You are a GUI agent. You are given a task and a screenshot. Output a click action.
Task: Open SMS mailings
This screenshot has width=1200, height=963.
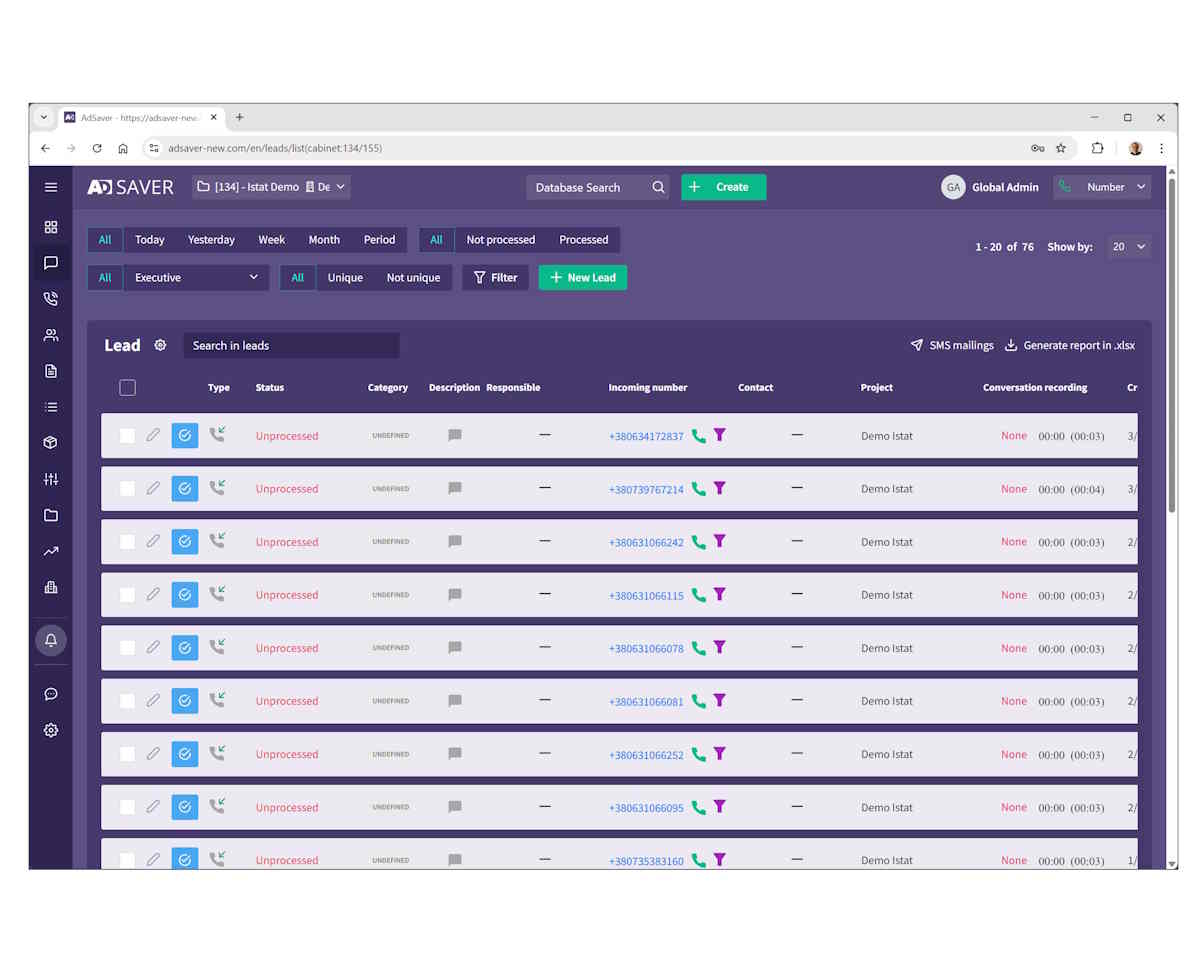click(x=952, y=345)
